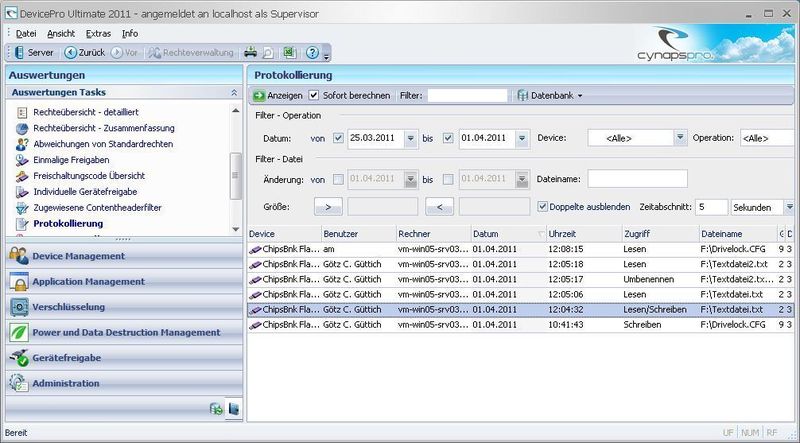The height and width of the screenshot is (443, 800).
Task: Click the Zeitabschnitt value field
Action: (x=711, y=207)
